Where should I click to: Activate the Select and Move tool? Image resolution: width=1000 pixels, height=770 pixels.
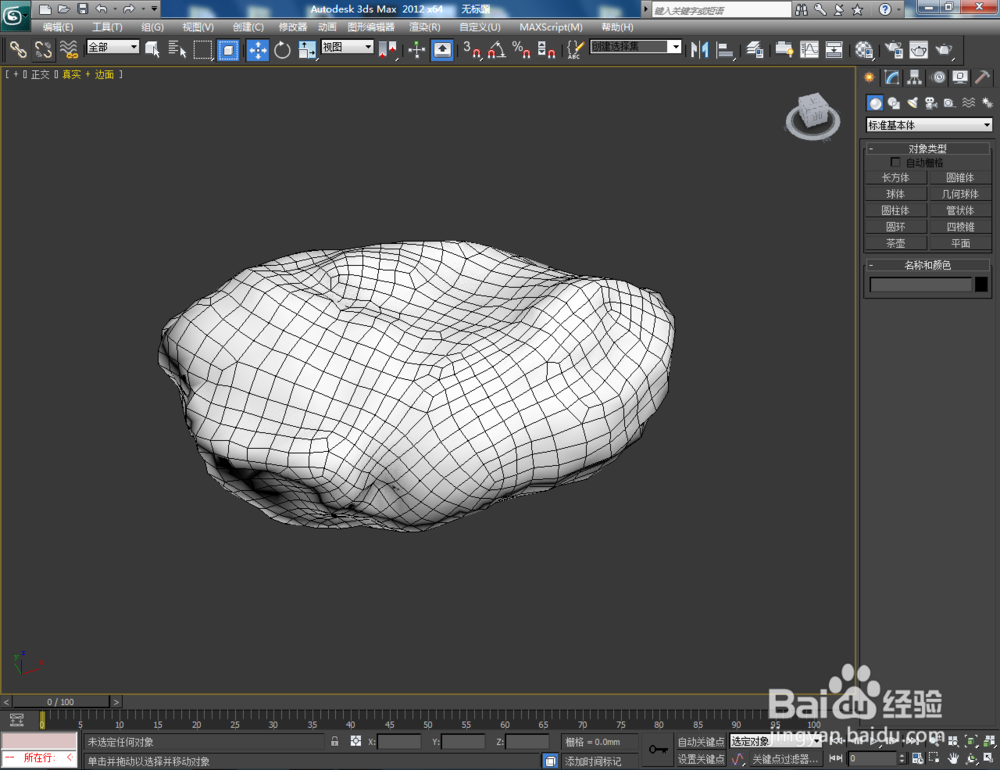(x=258, y=48)
